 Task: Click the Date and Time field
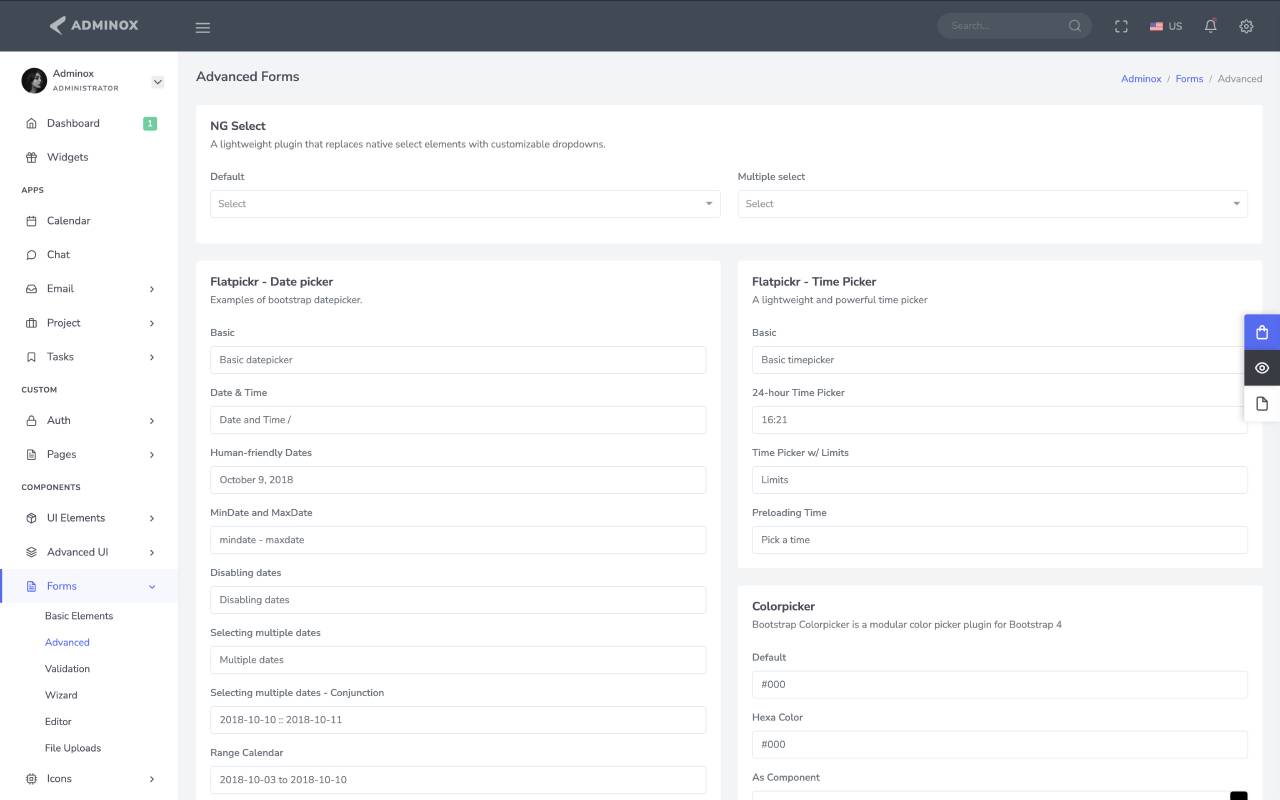point(458,420)
